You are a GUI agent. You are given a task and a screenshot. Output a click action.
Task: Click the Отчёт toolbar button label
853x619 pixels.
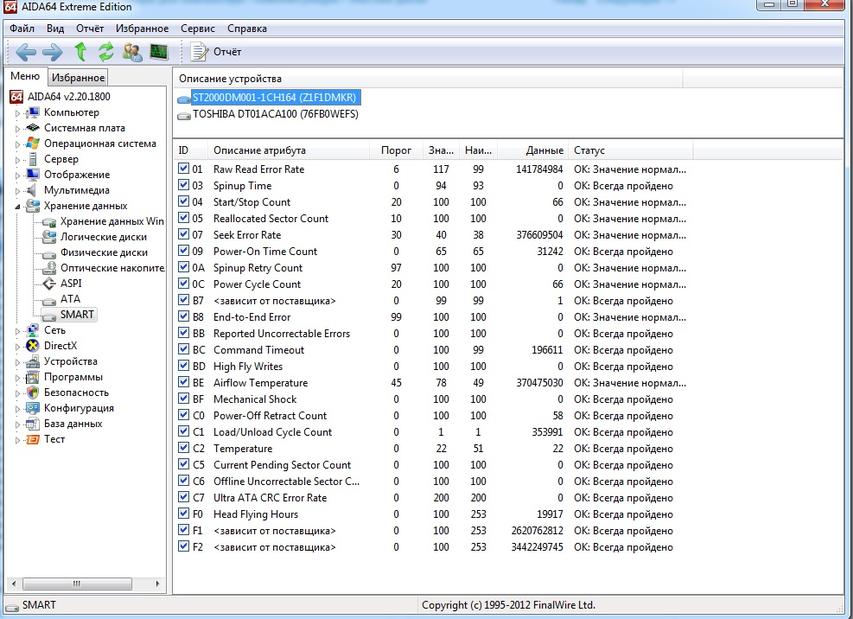pos(227,52)
